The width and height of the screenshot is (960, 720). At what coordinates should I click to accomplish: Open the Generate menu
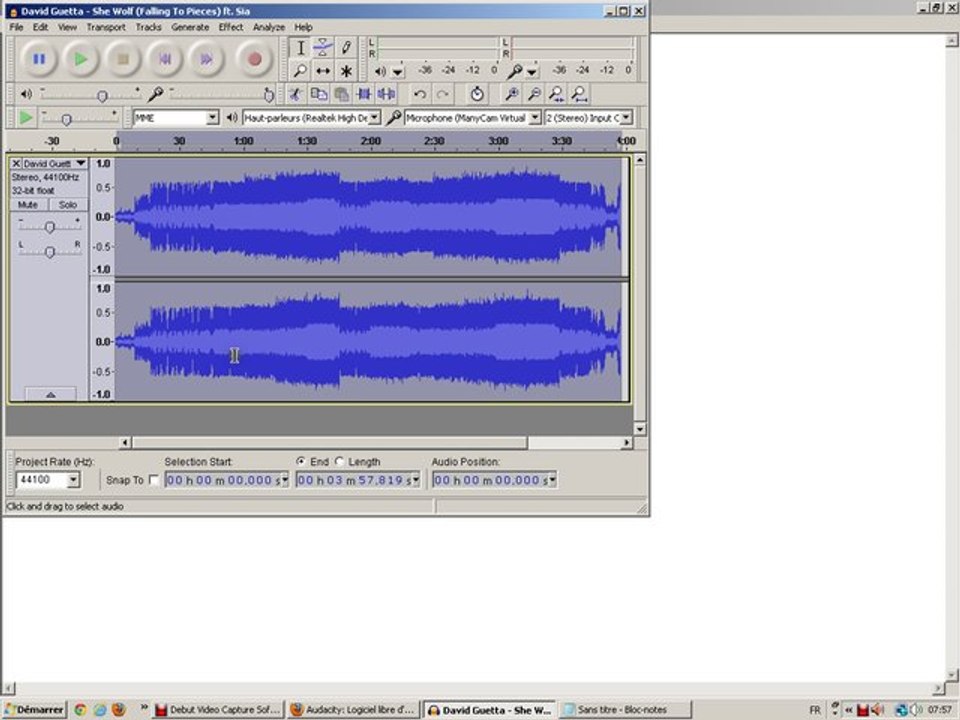point(190,27)
